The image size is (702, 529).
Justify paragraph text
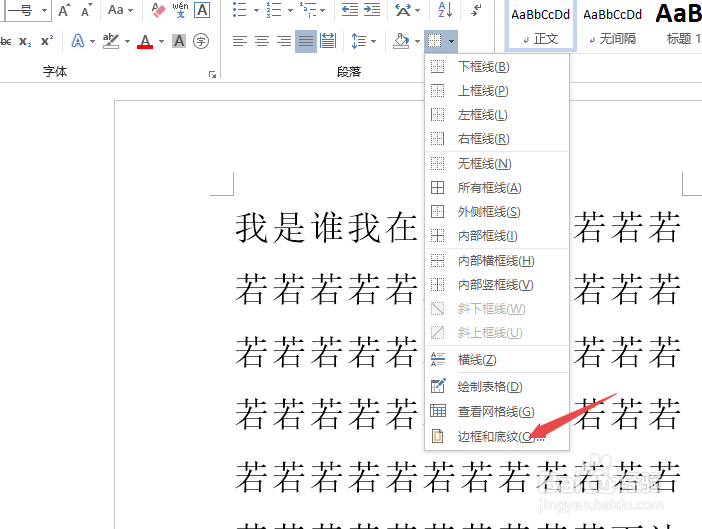pos(306,42)
